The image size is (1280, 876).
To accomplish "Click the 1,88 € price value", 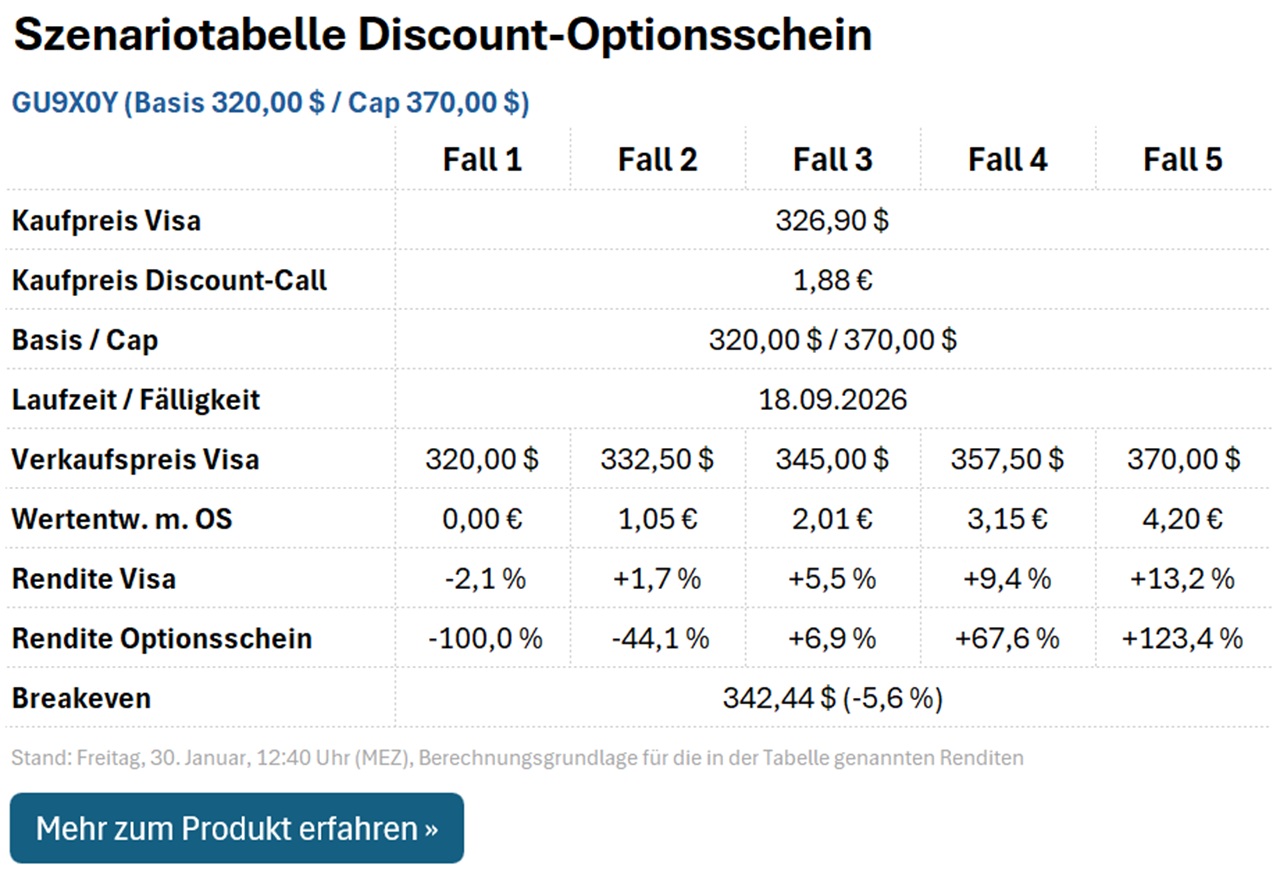I will 833,280.
